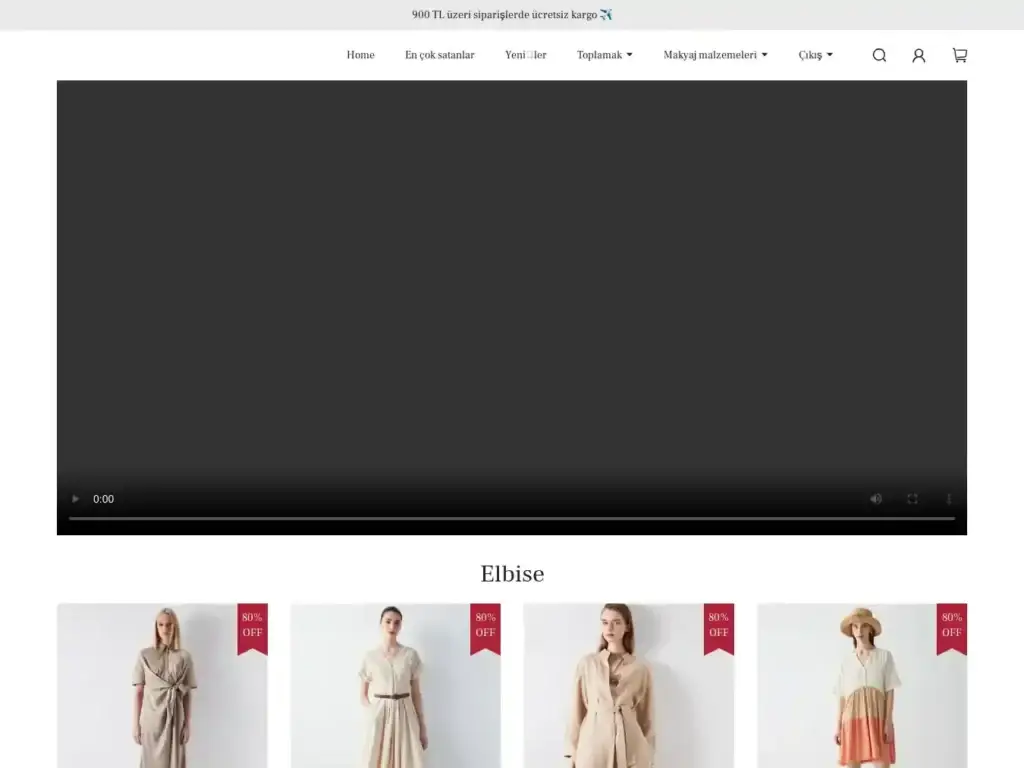Click the Yeniler navigation link
The height and width of the screenshot is (768, 1024).
[x=525, y=55]
